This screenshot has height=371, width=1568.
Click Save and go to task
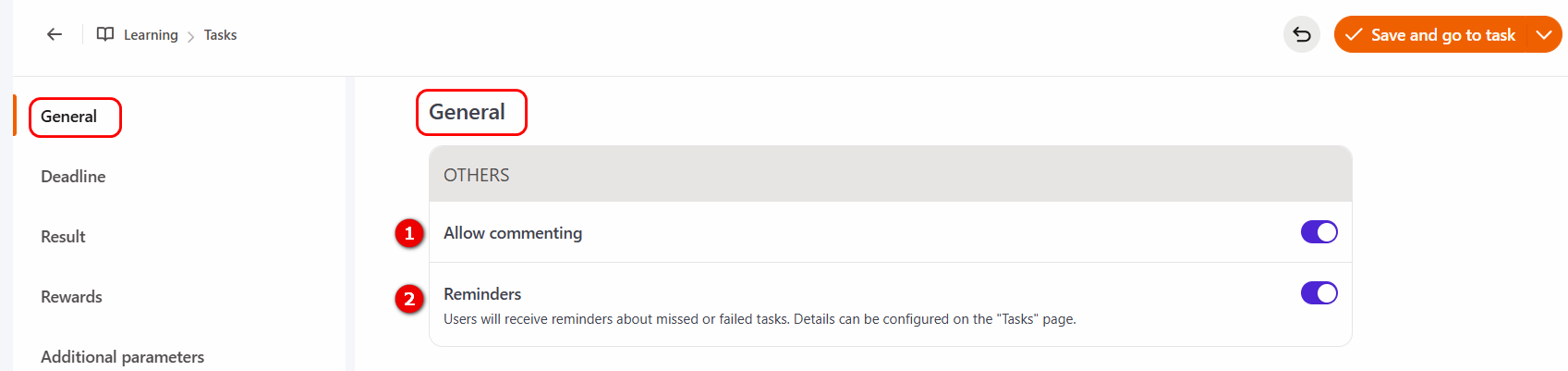[1442, 35]
